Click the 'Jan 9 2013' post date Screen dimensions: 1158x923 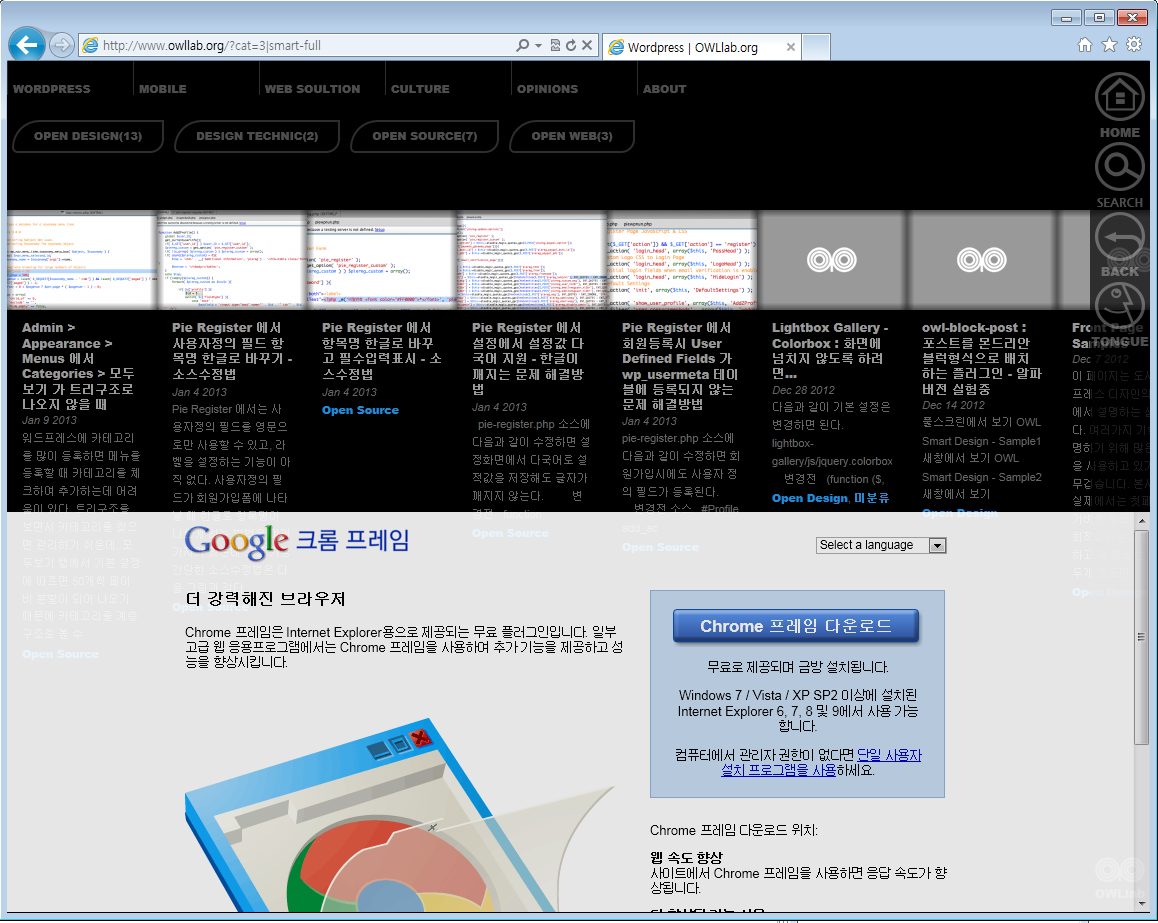tap(49, 420)
